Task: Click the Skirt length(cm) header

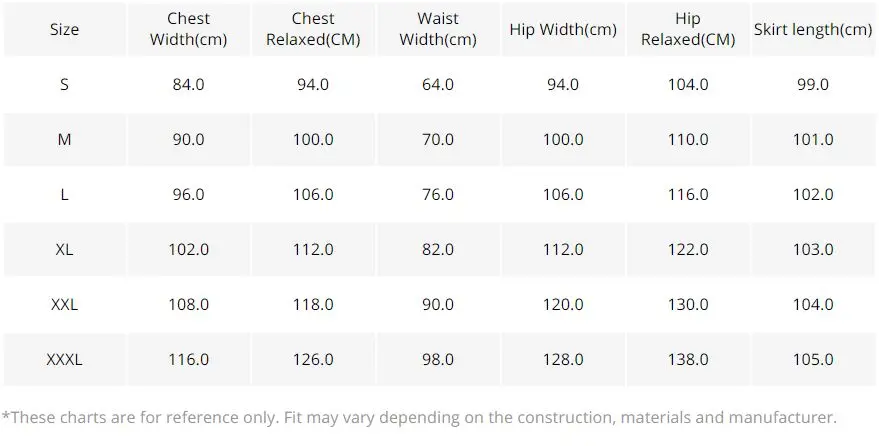Action: click(813, 29)
